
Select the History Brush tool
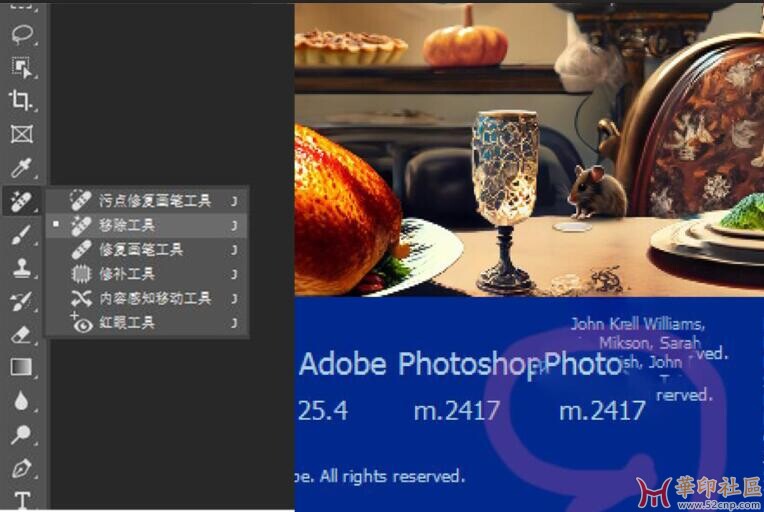click(21, 302)
